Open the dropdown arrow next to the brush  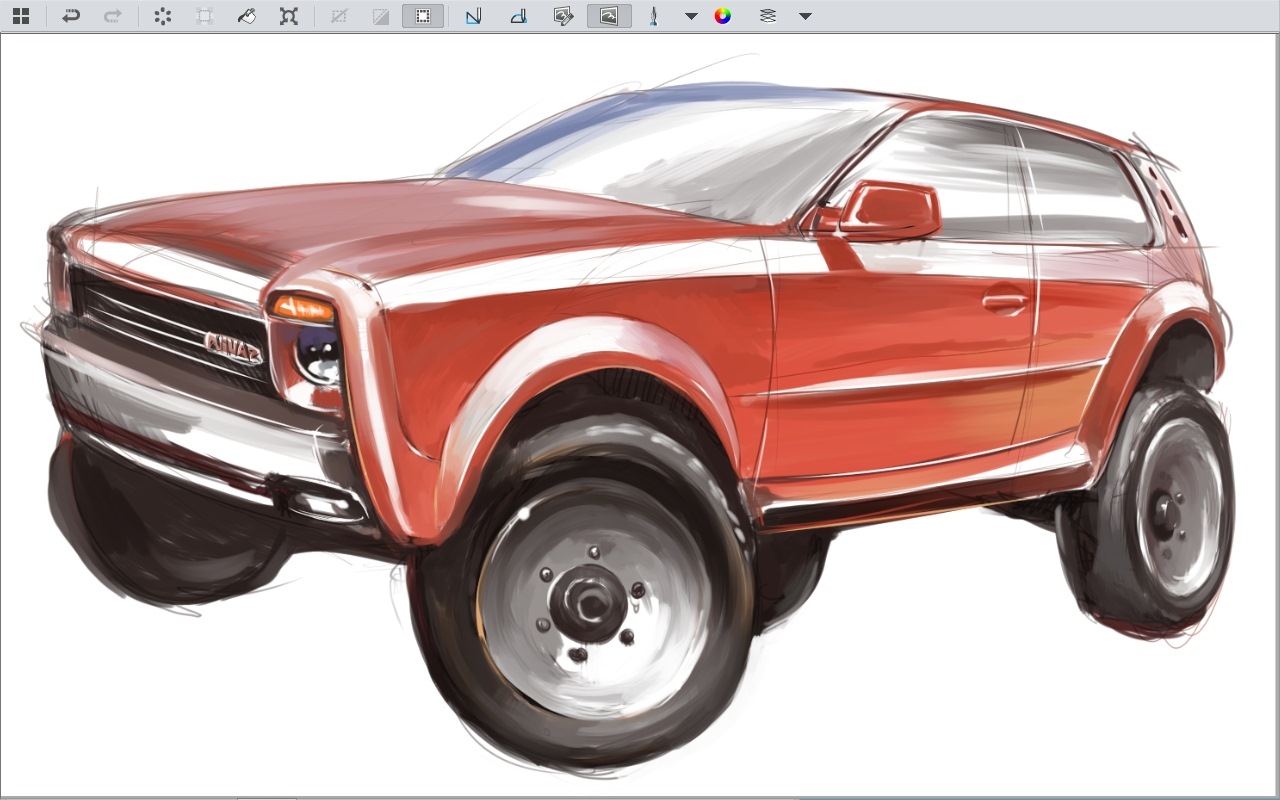click(x=691, y=16)
